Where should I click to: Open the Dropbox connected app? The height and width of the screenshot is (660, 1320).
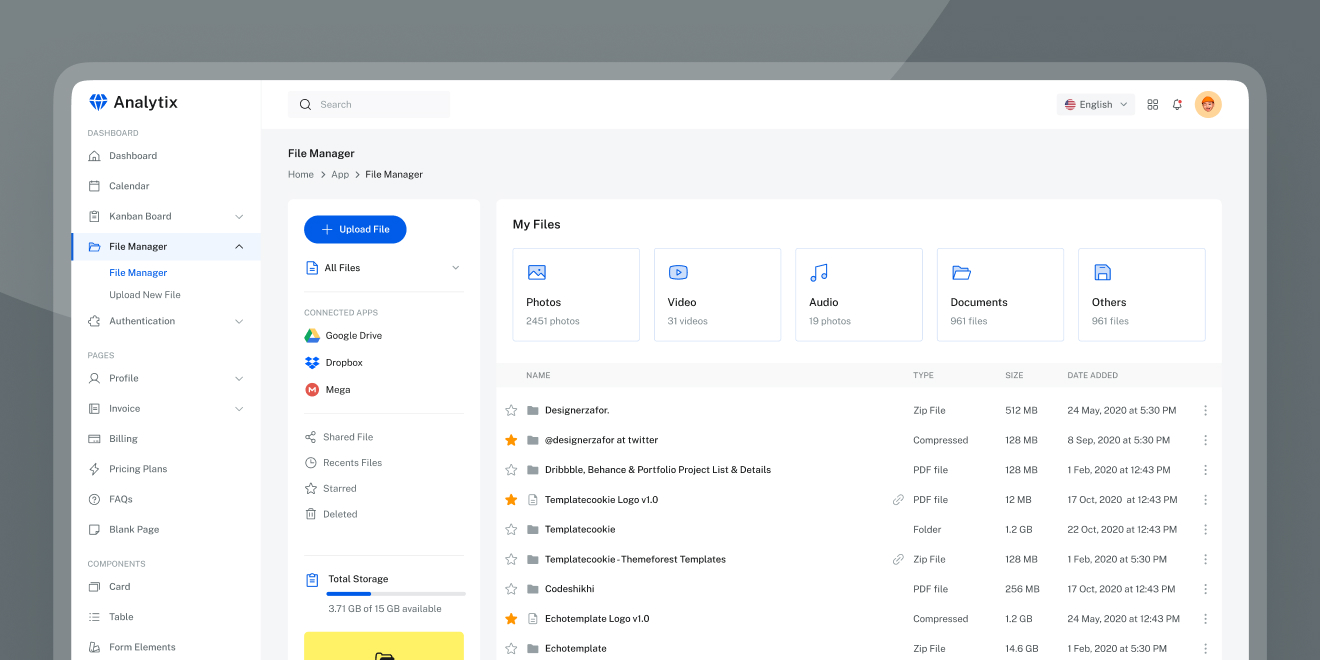333,363
